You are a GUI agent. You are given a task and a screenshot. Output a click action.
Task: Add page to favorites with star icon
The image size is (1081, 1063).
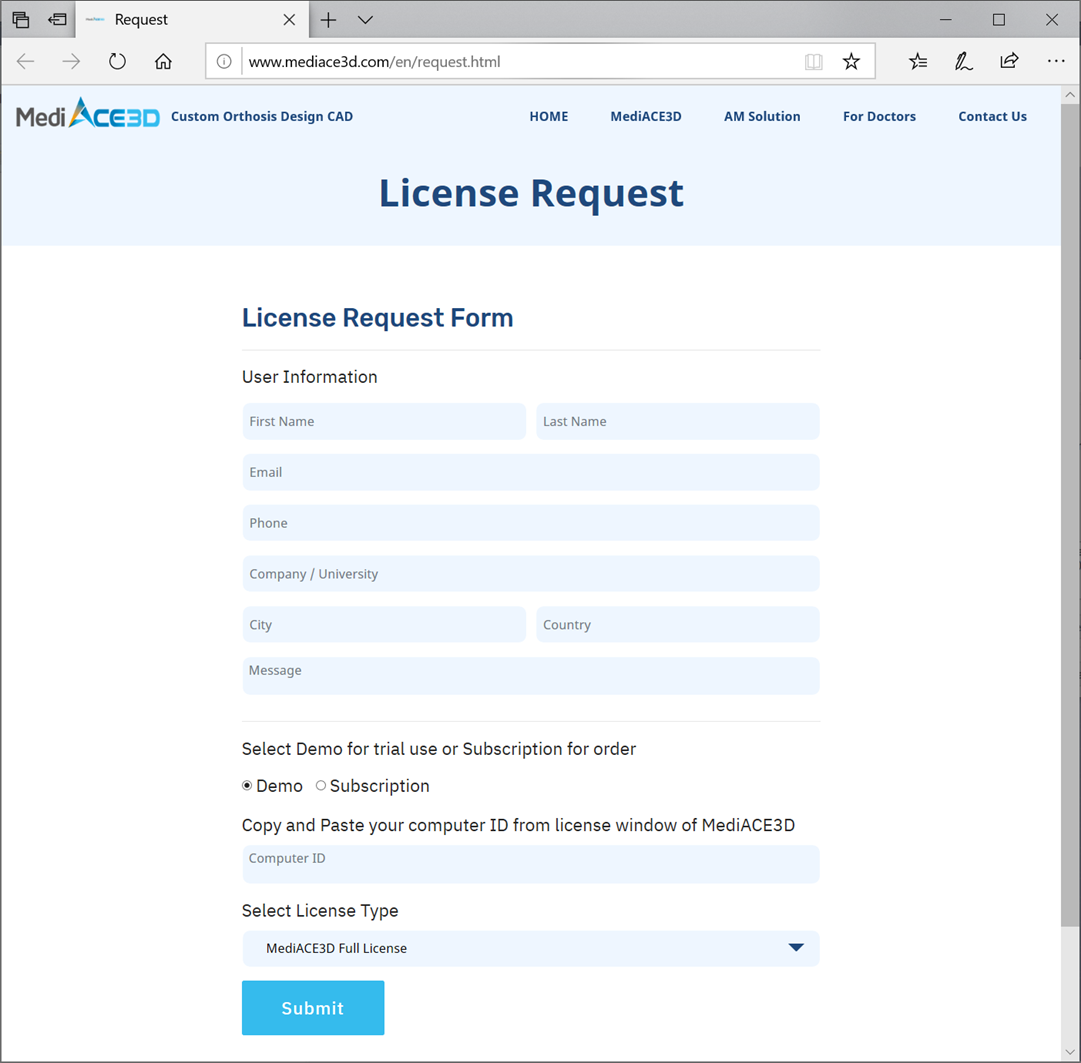[851, 61]
